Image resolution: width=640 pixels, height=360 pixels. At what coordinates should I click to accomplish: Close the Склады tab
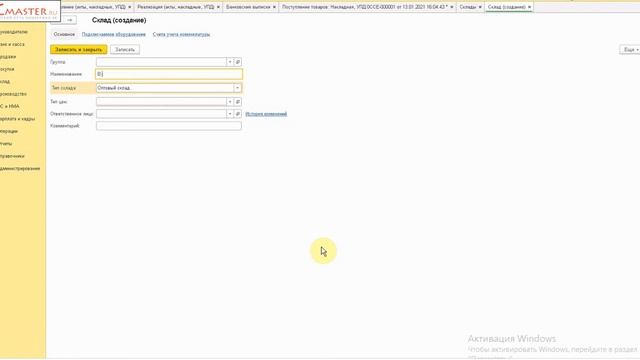480,7
